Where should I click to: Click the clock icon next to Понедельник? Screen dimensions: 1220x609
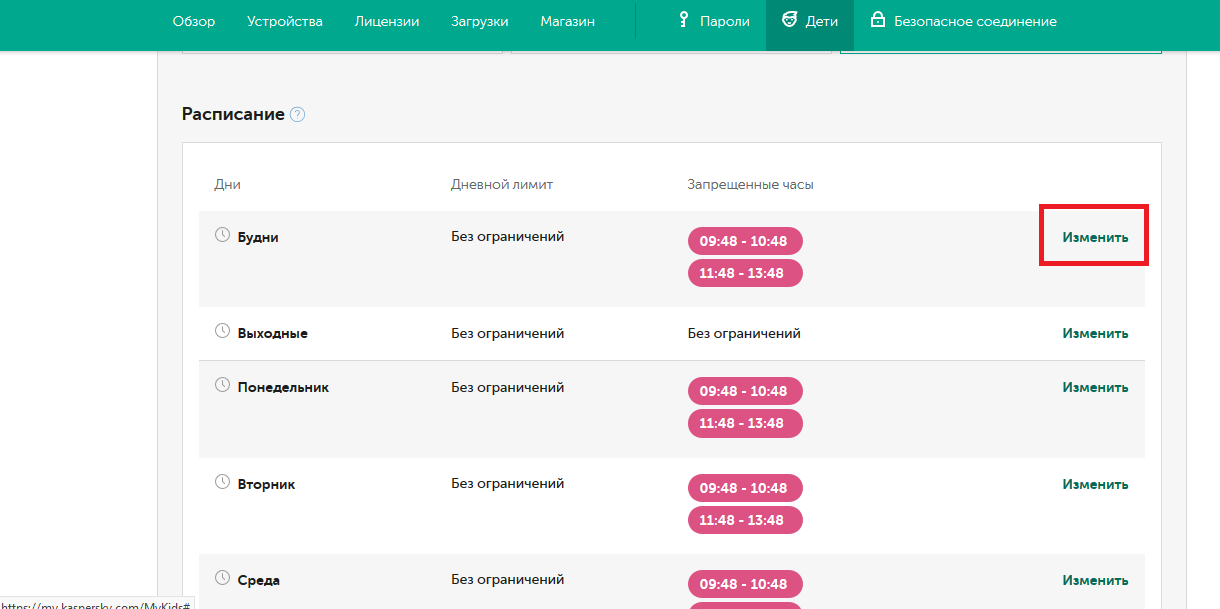click(x=223, y=385)
